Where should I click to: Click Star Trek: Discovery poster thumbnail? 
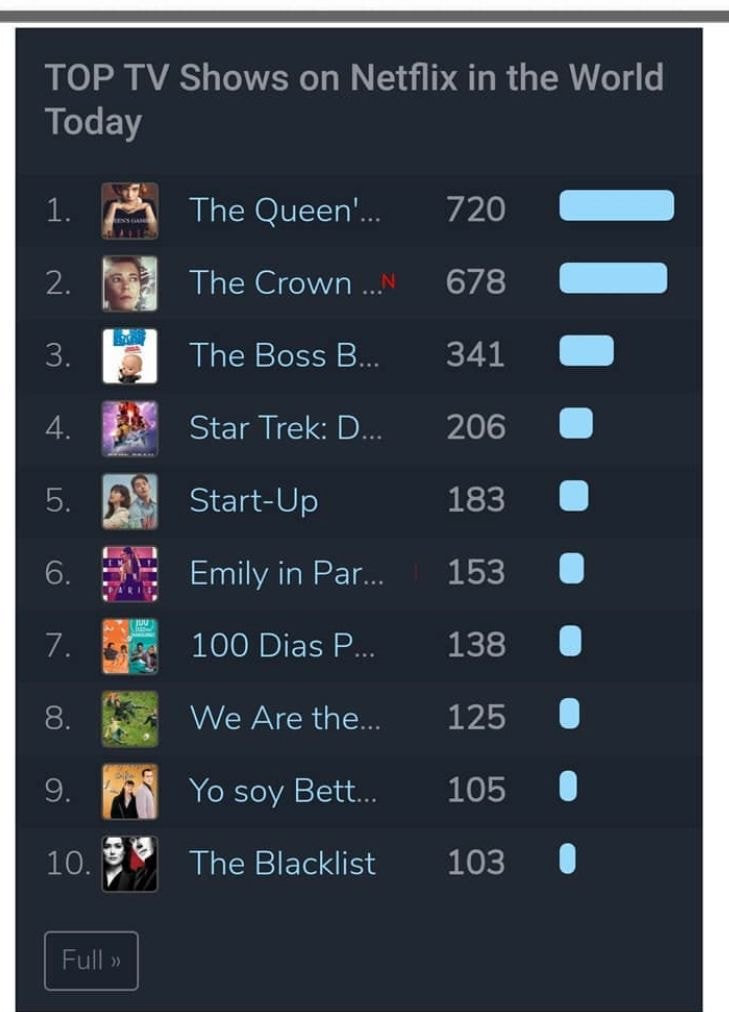(130, 428)
